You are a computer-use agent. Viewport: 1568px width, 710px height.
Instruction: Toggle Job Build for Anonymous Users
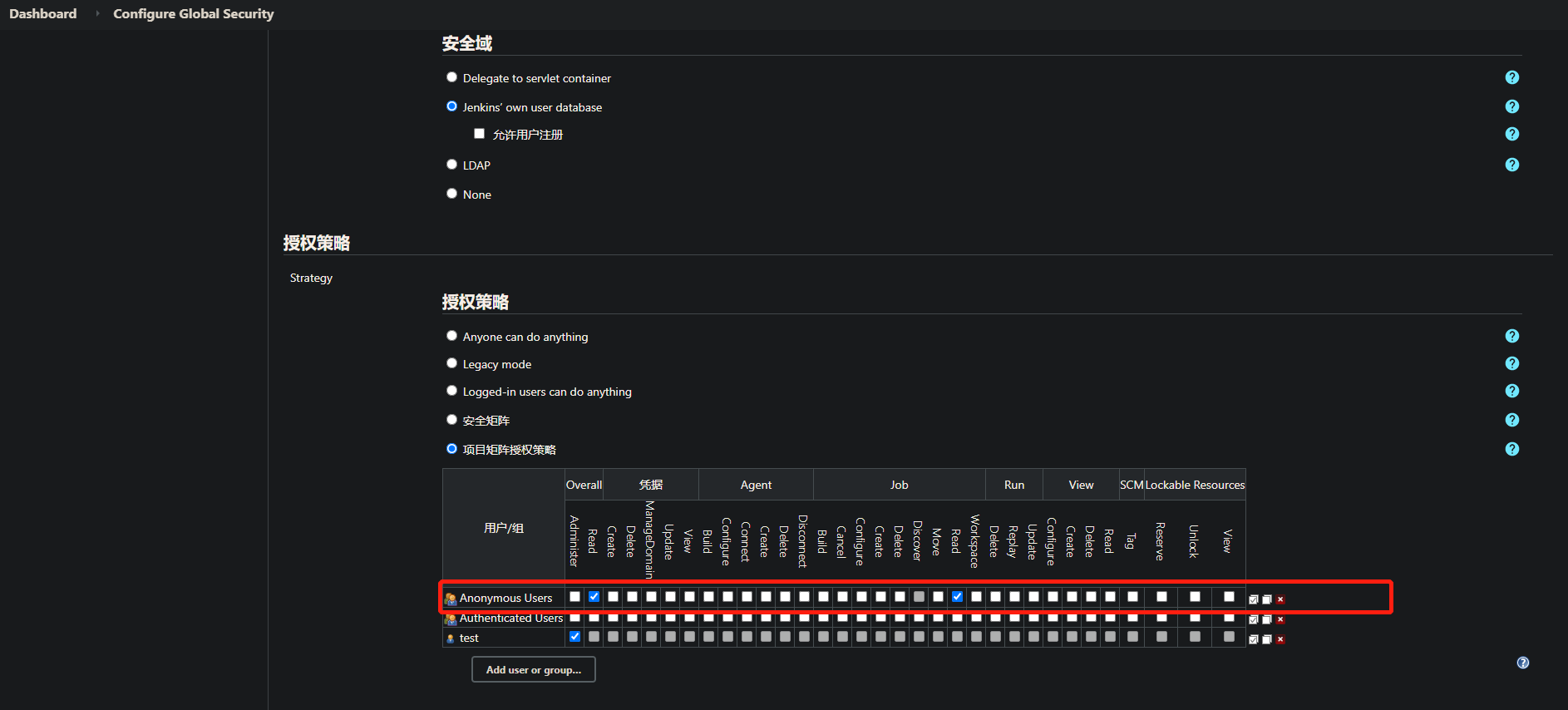click(x=823, y=597)
